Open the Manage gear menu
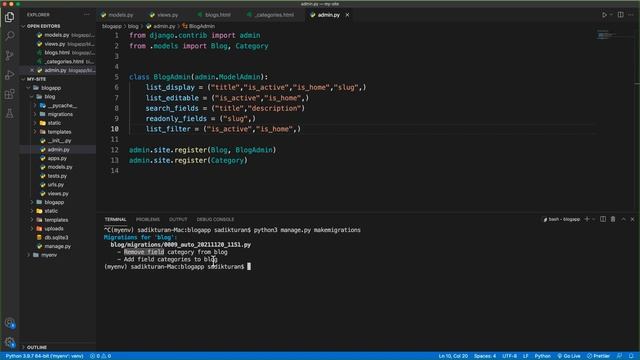The width and height of the screenshot is (640, 360). point(9,342)
